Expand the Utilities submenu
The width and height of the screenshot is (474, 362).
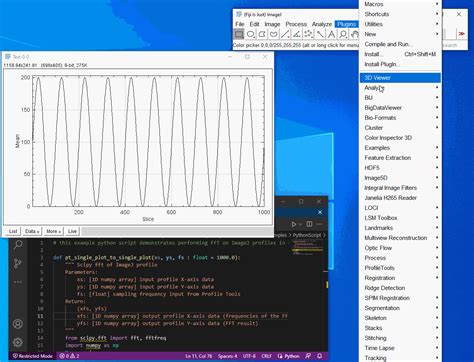click(x=400, y=24)
